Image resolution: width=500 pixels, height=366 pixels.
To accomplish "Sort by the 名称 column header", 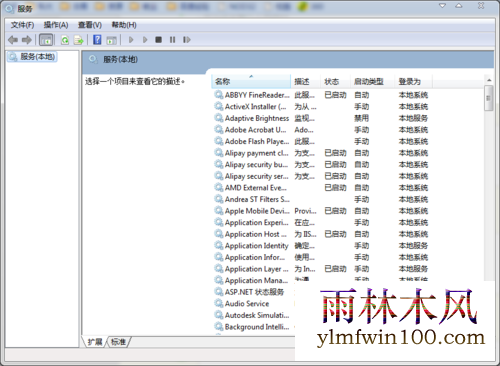I will pyautogui.click(x=251, y=81).
